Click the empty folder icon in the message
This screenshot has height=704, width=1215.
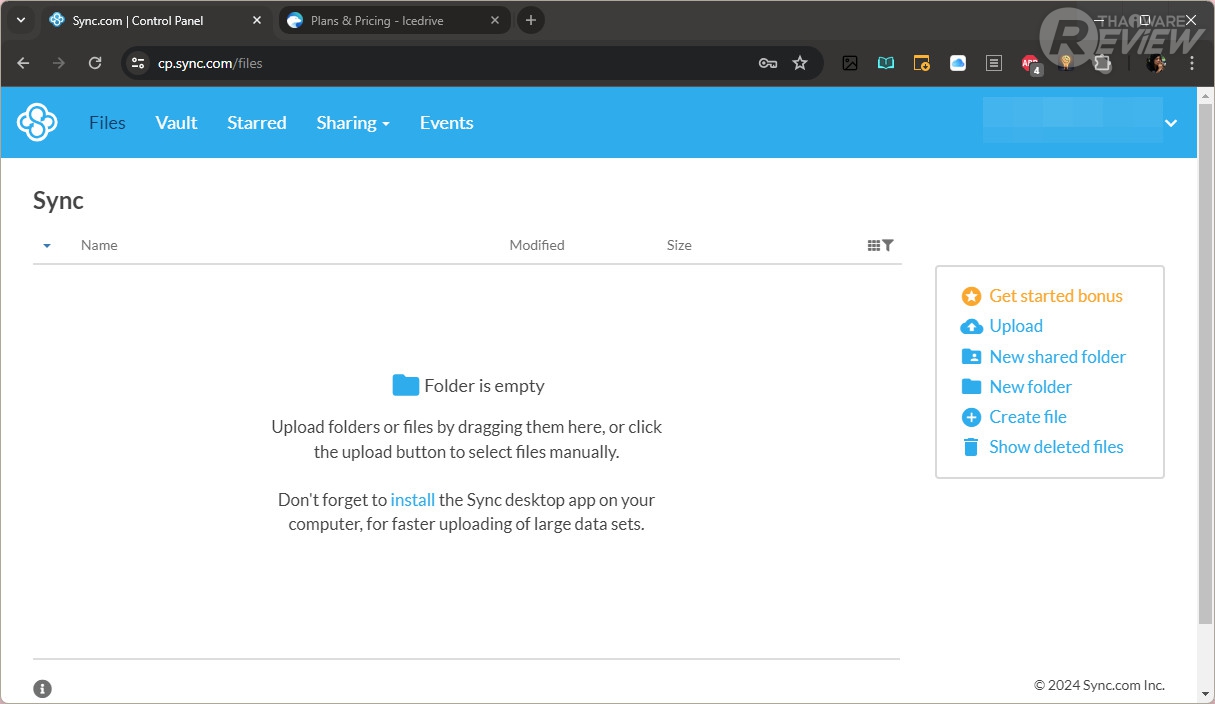405,385
